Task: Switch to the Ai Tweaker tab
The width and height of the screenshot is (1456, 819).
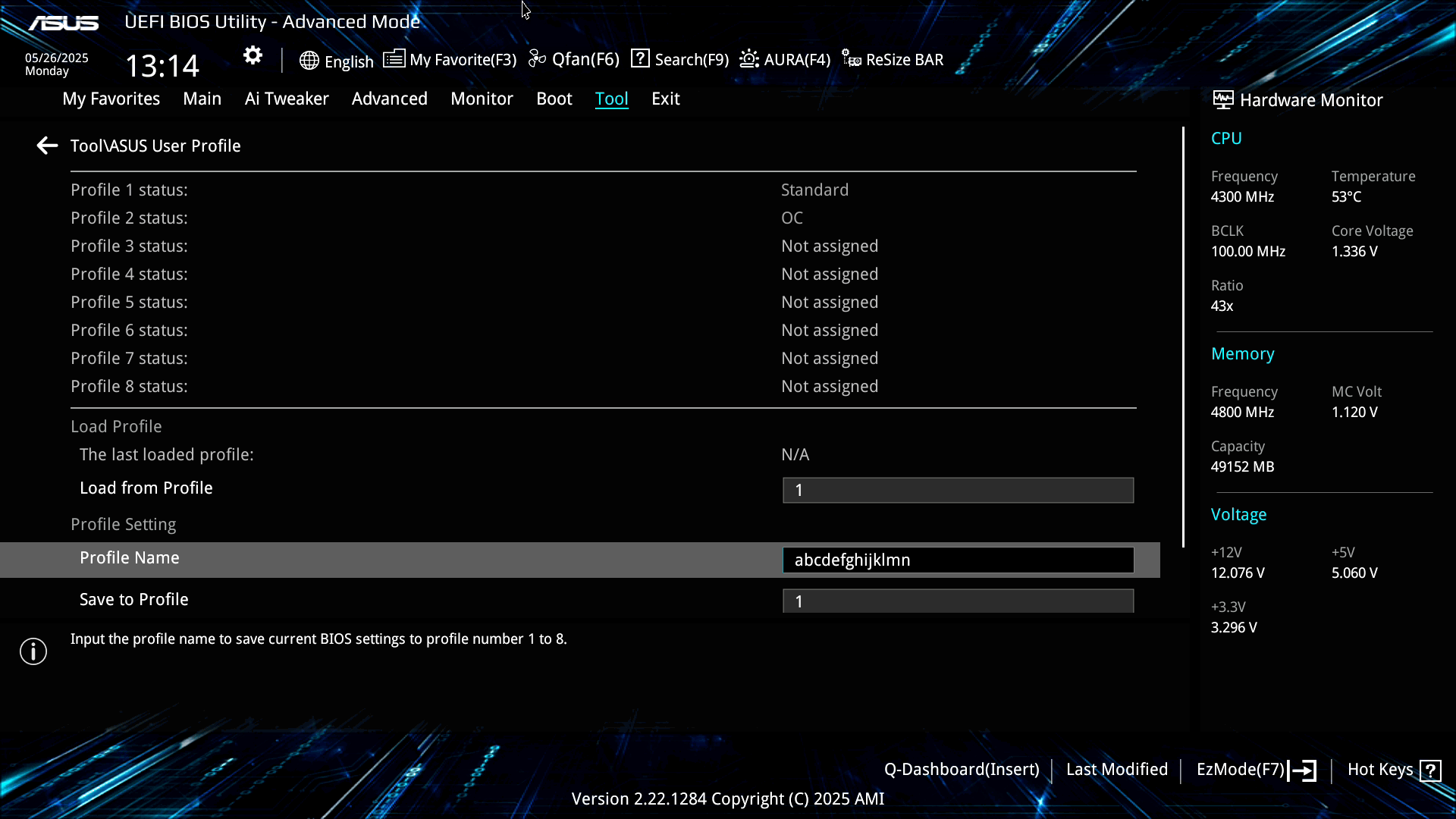Action: 287,99
